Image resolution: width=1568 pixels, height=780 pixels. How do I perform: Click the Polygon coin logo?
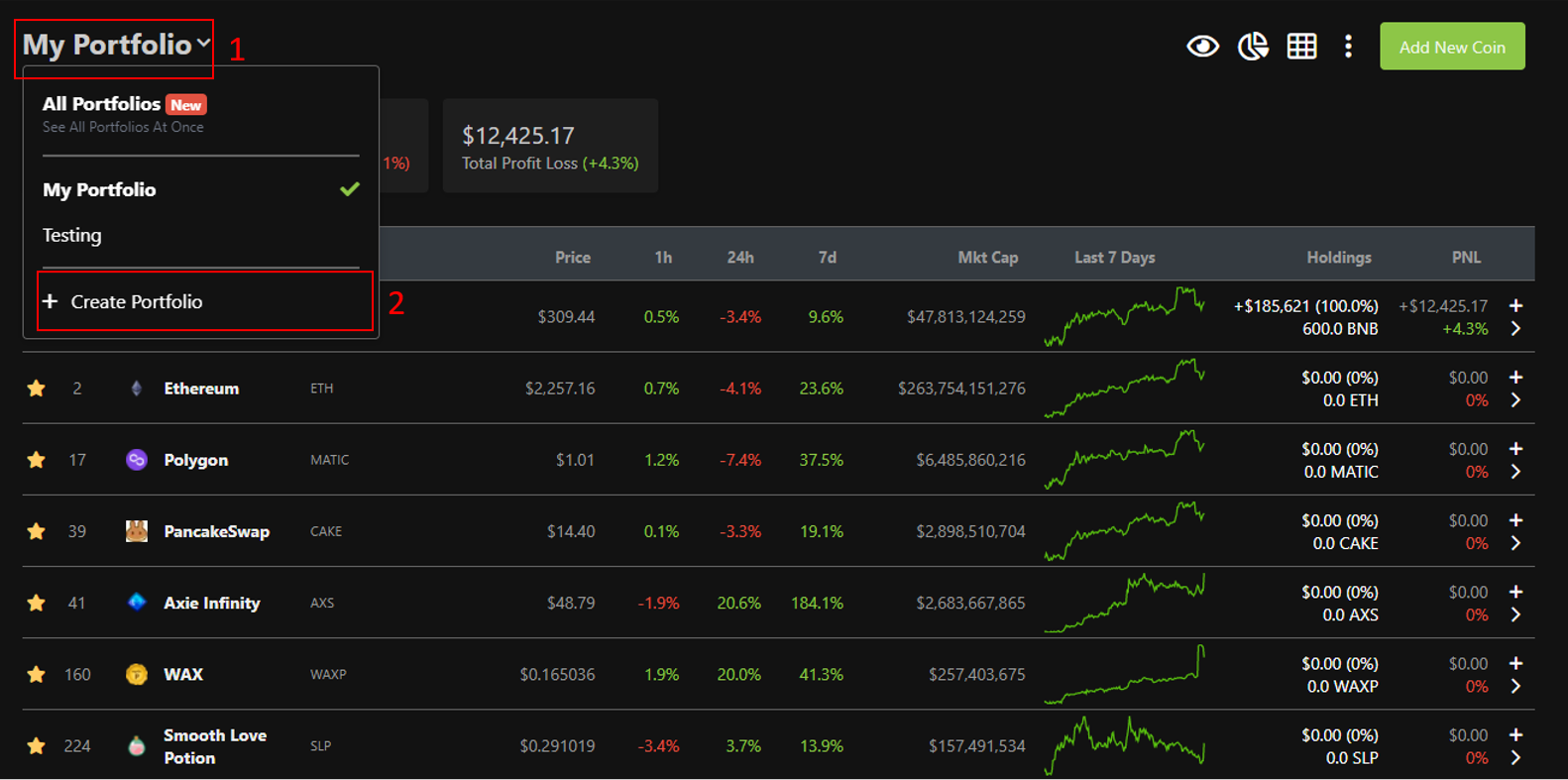(x=137, y=460)
